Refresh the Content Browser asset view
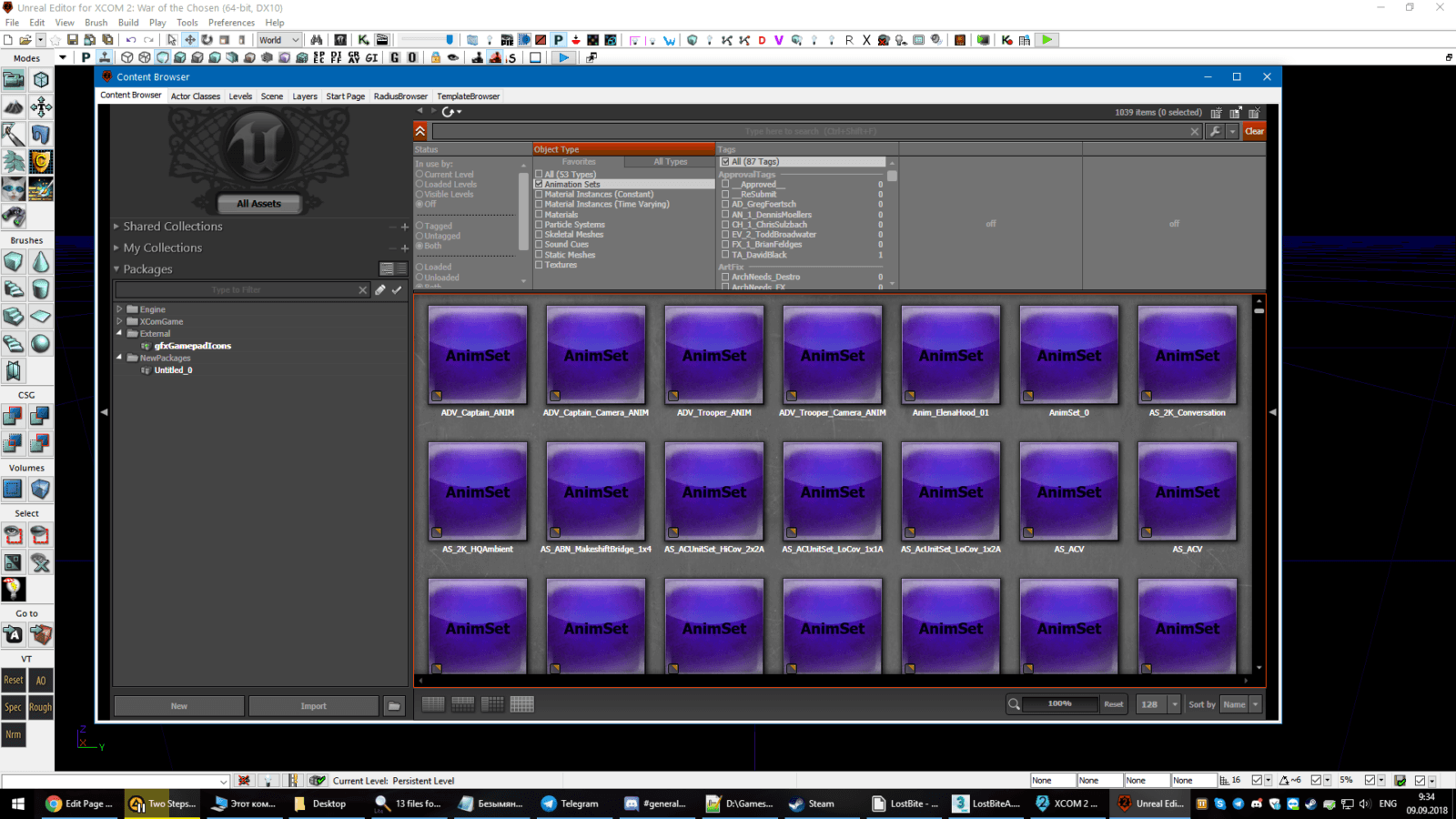Viewport: 1456px width, 819px height. [x=449, y=112]
